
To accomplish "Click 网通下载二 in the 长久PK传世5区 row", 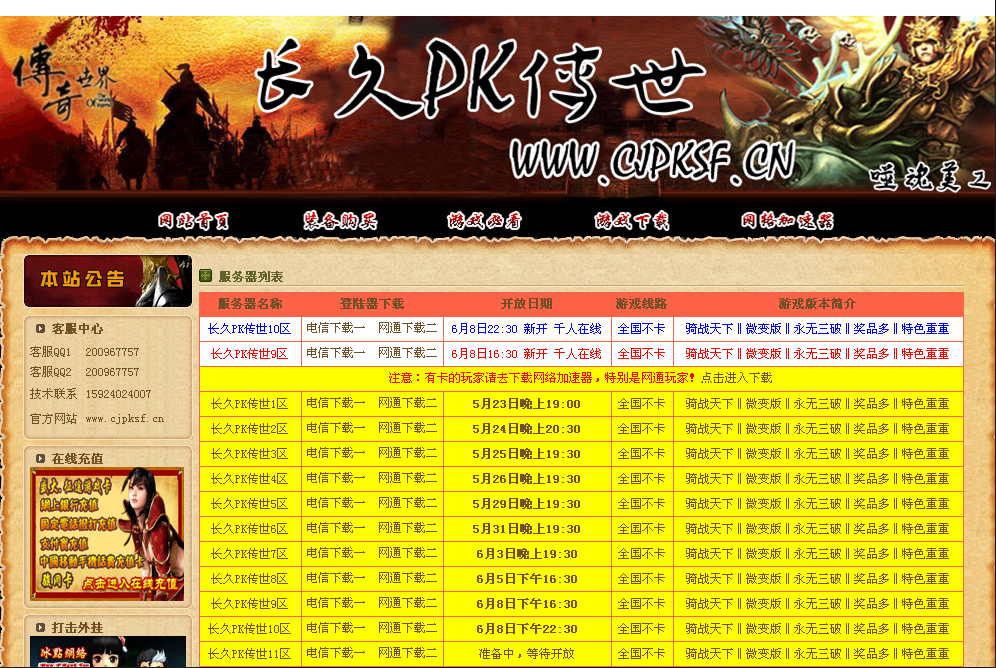I will coord(408,503).
